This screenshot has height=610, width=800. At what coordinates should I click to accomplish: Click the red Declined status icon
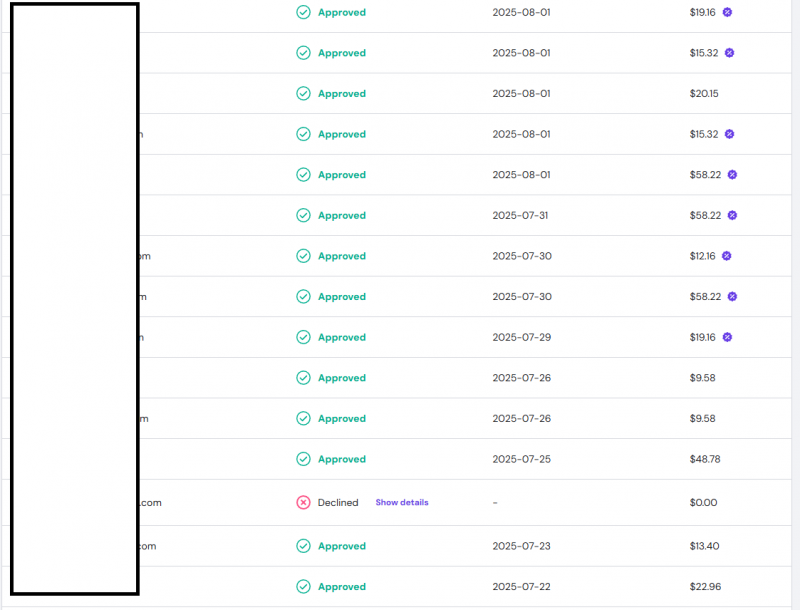click(x=303, y=502)
